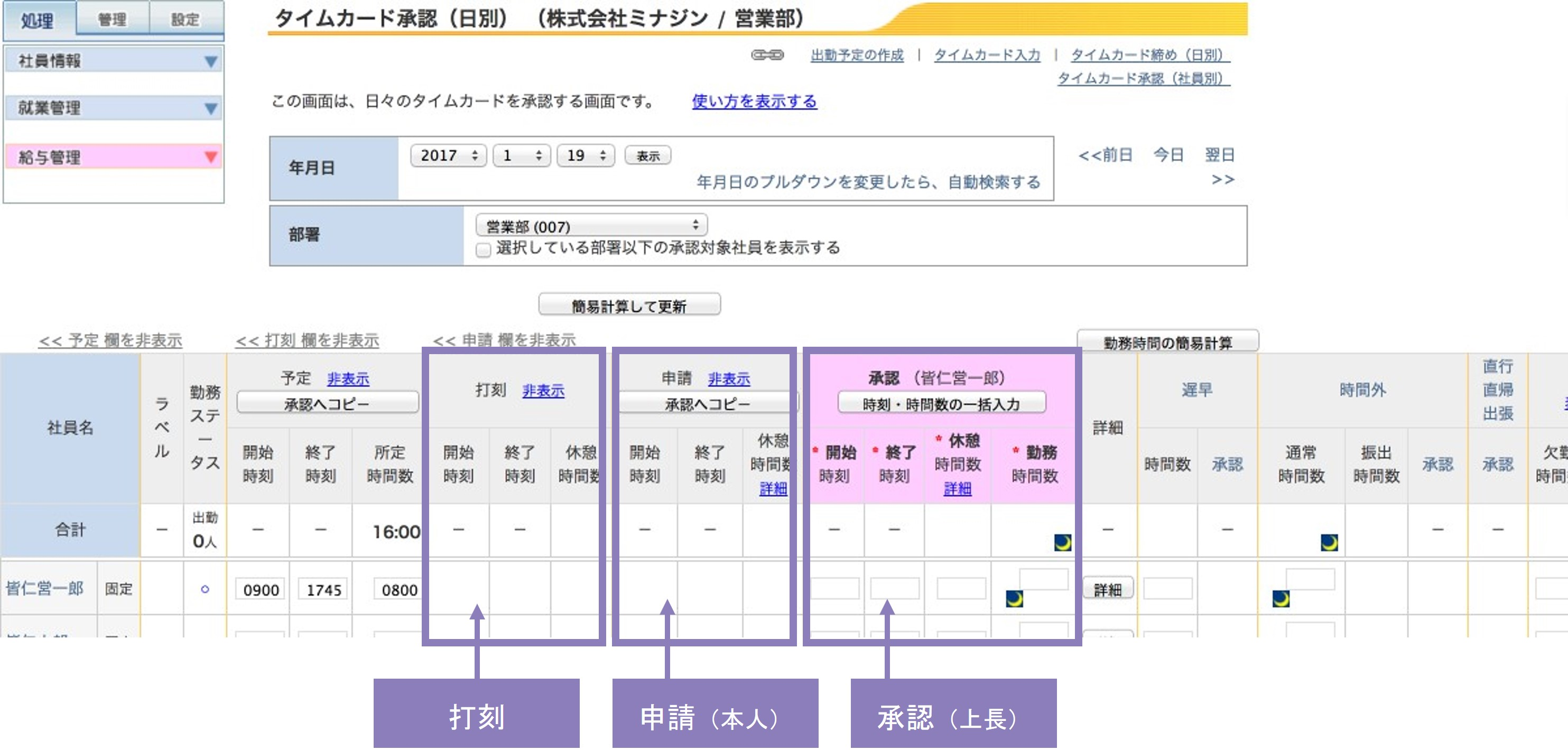Image resolution: width=1568 pixels, height=750 pixels.
Task: Click the moon icon in 合計 勤務時間数 cell
Action: [1062, 542]
